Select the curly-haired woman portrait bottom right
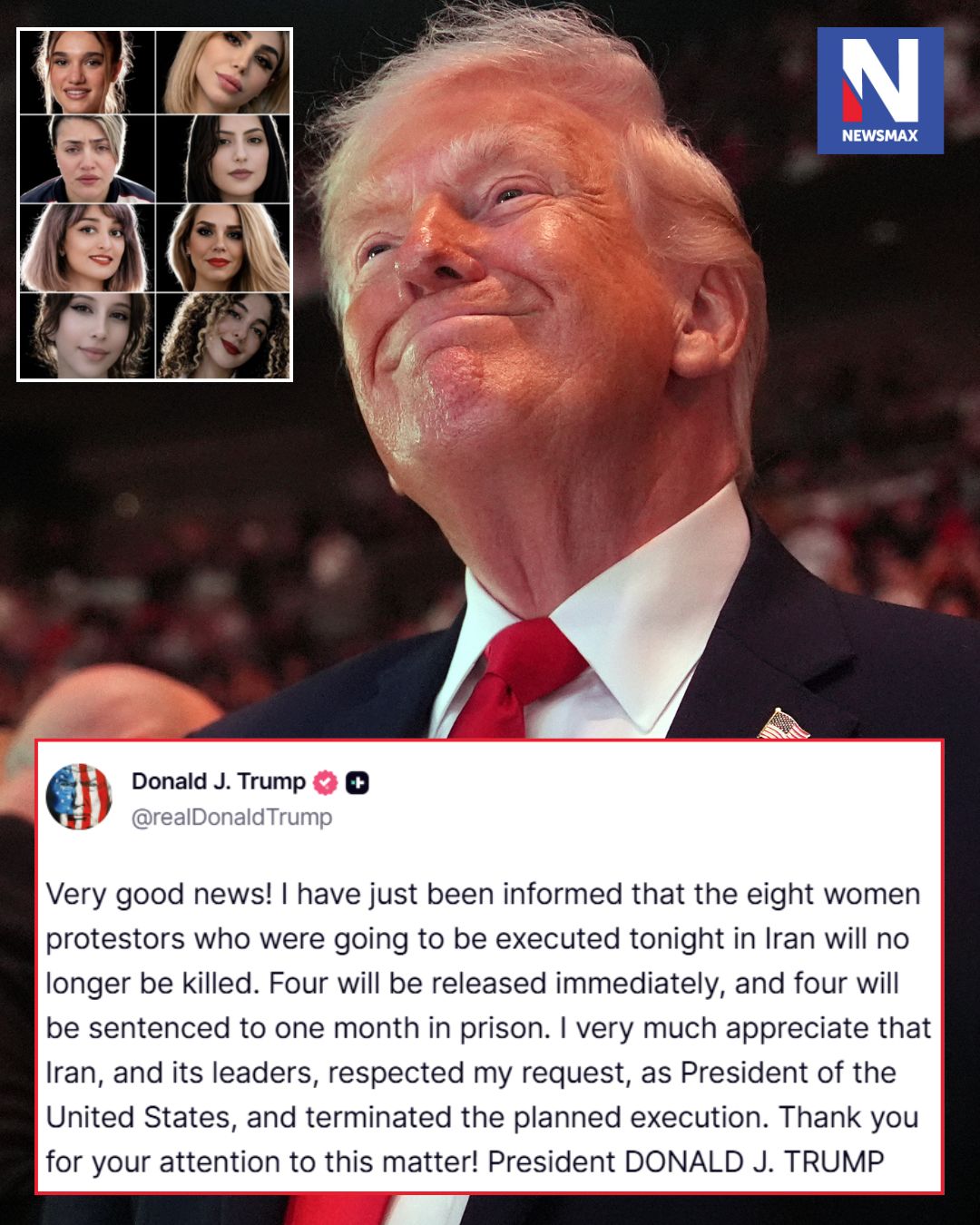 (223, 336)
